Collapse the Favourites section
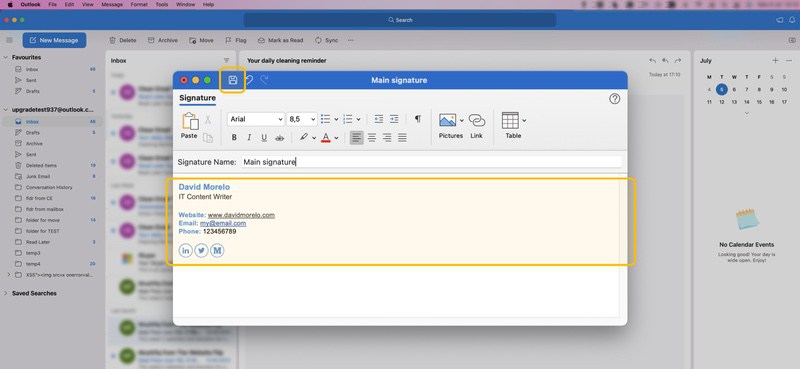 pos(6,57)
